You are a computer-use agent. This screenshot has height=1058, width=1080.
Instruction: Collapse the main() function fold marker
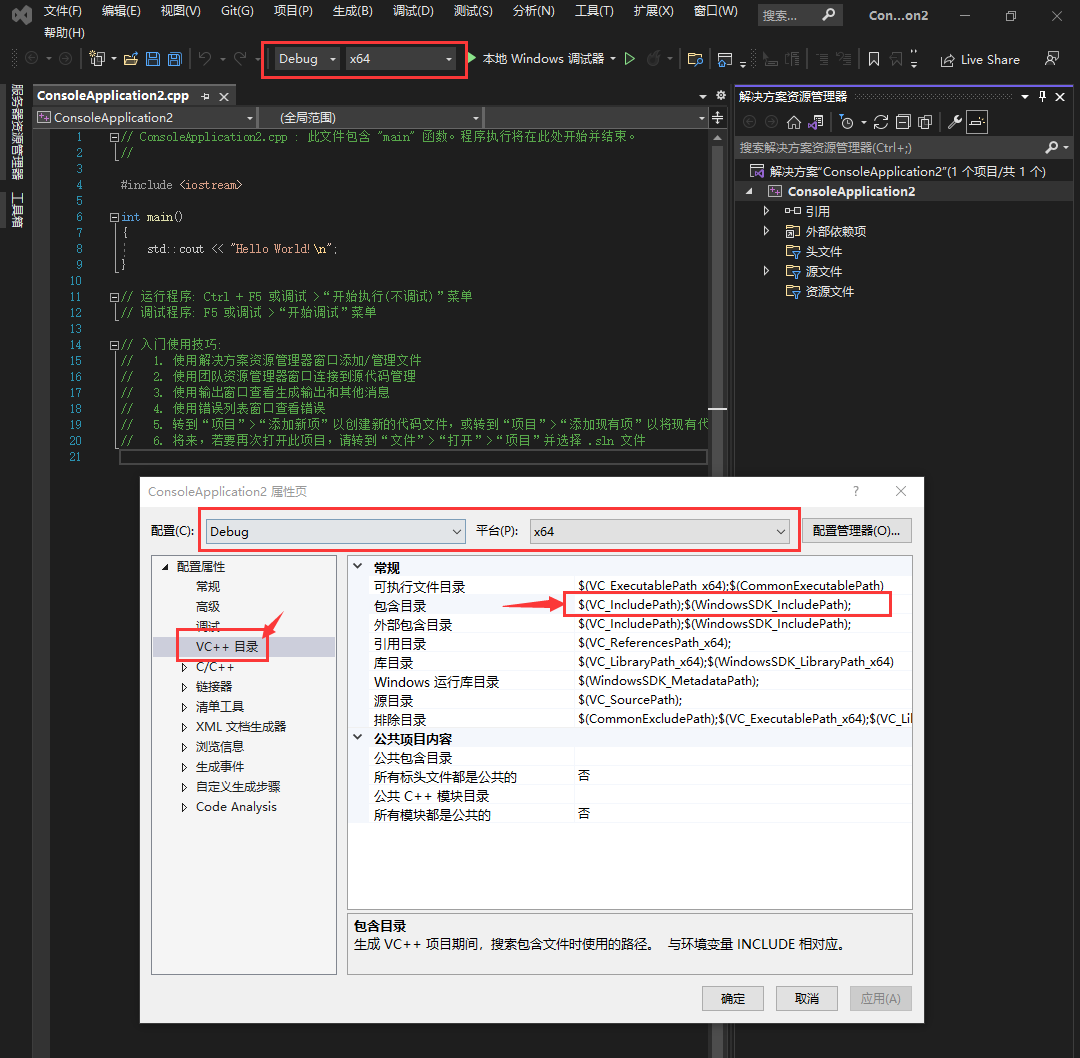(114, 217)
